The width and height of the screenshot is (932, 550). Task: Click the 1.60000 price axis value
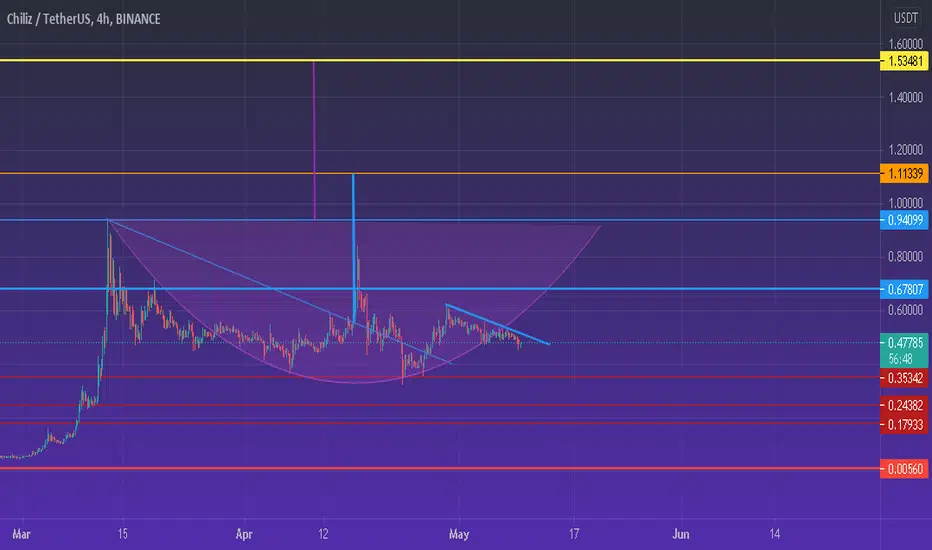[905, 44]
